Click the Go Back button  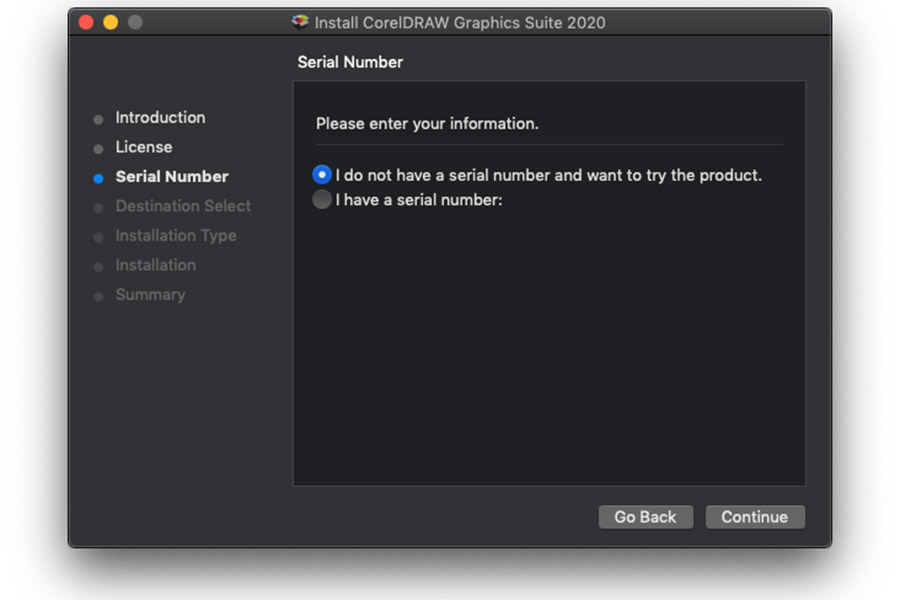[x=645, y=517]
